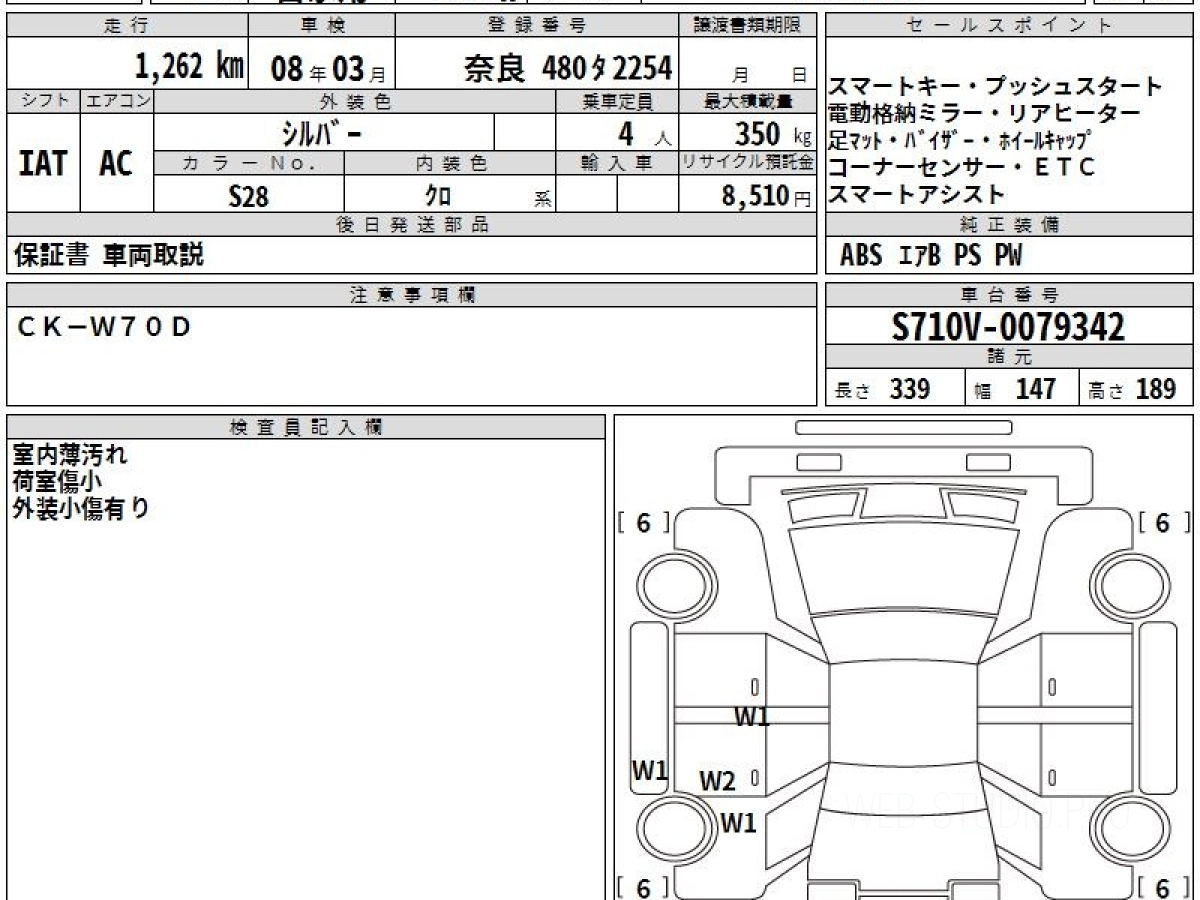Select height value 高さ 189
Screen dimensions: 1200x900
(x=1133, y=389)
